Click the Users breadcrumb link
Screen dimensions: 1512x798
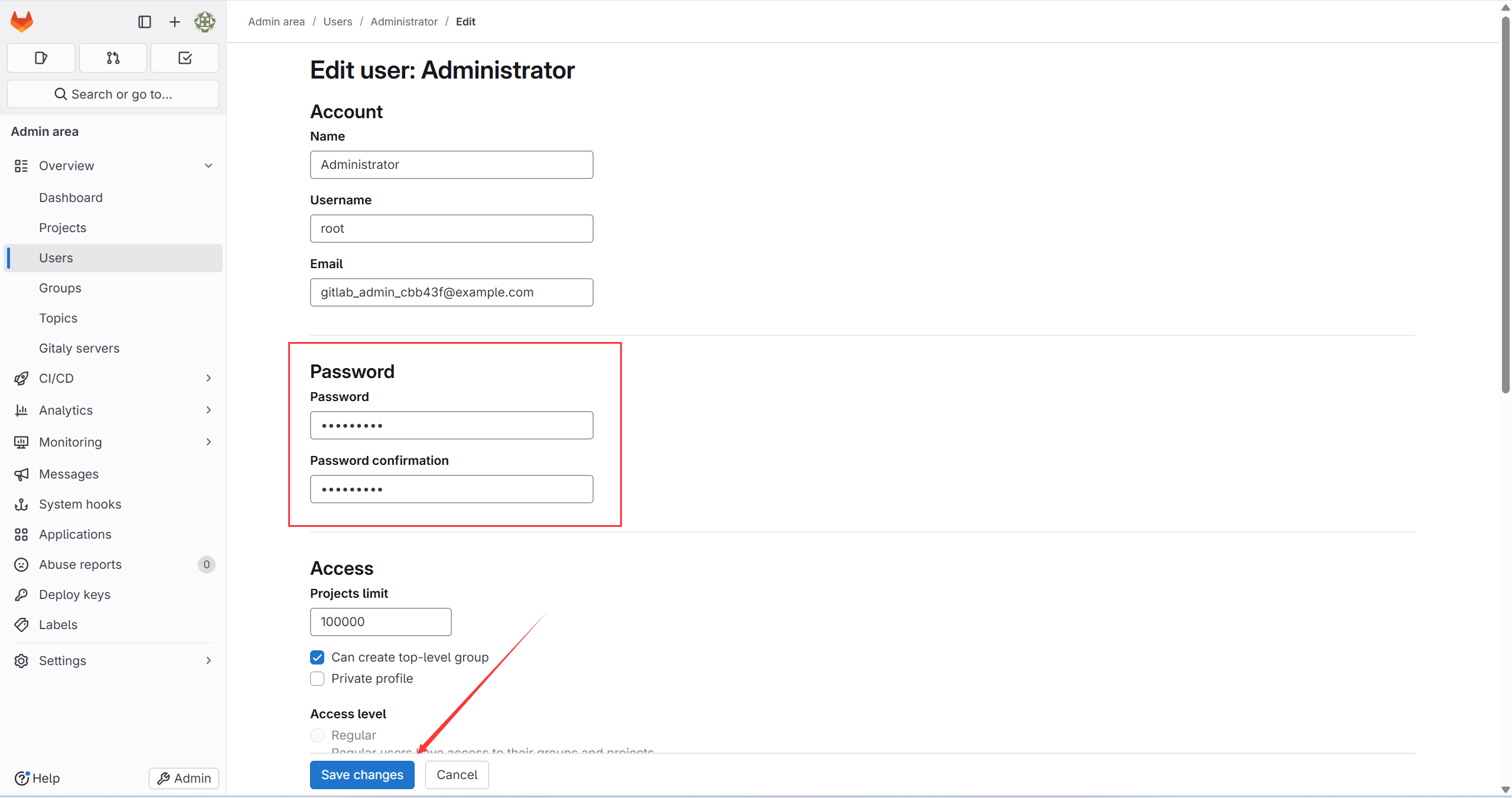(337, 22)
